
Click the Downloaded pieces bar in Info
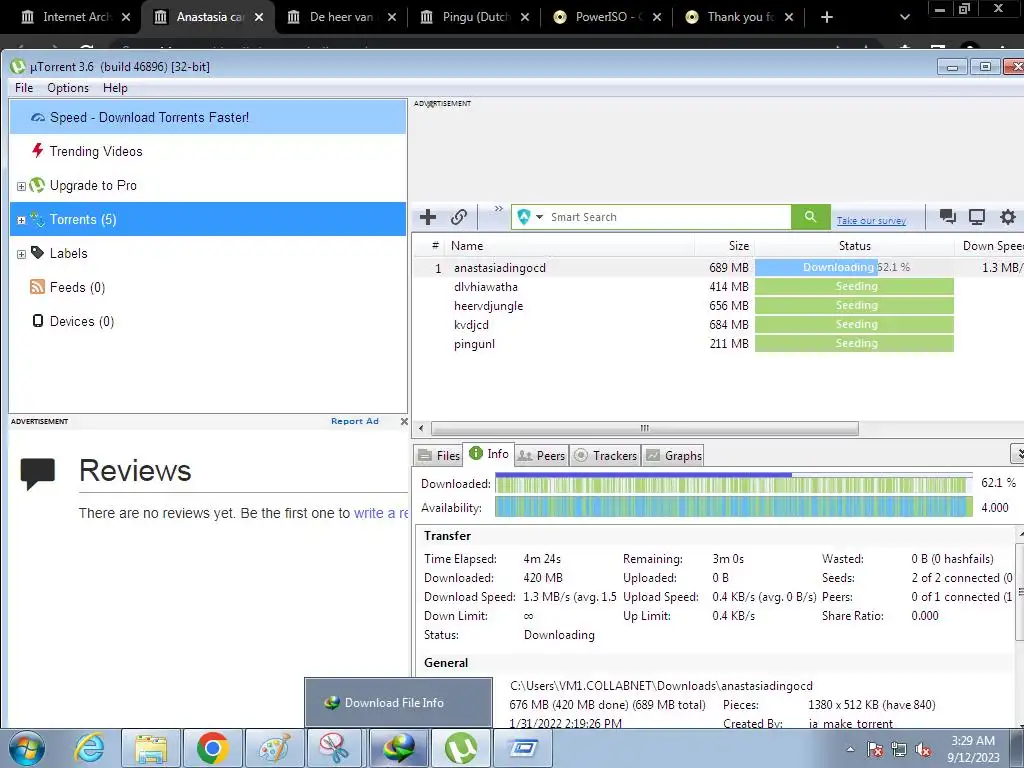click(x=733, y=484)
